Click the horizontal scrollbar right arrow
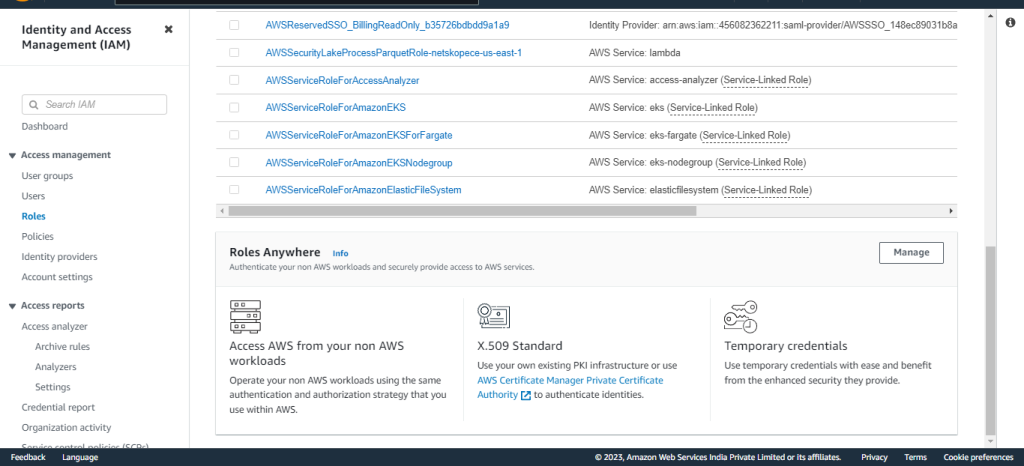Image resolution: width=1024 pixels, height=466 pixels. point(951,211)
